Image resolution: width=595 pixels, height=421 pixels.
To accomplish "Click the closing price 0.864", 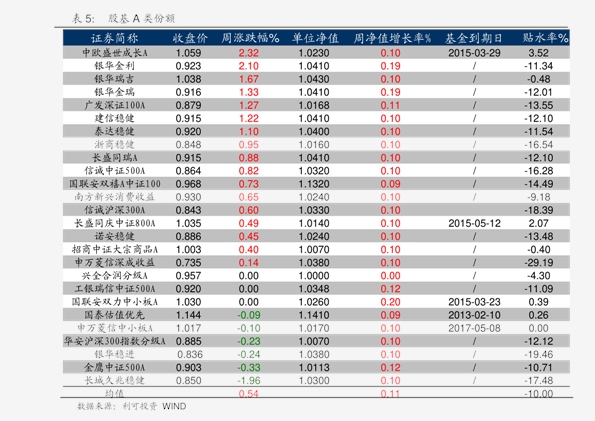I will [x=188, y=170].
